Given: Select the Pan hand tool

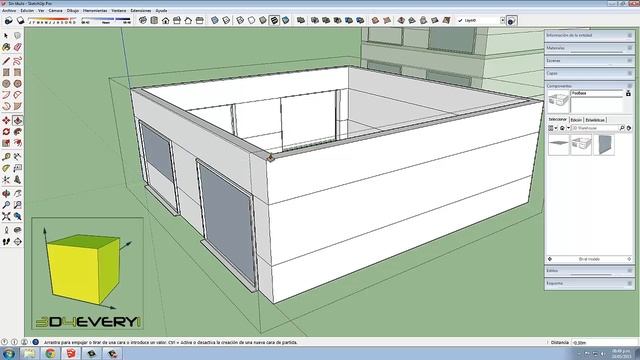Looking at the screenshot, I should [18, 193].
